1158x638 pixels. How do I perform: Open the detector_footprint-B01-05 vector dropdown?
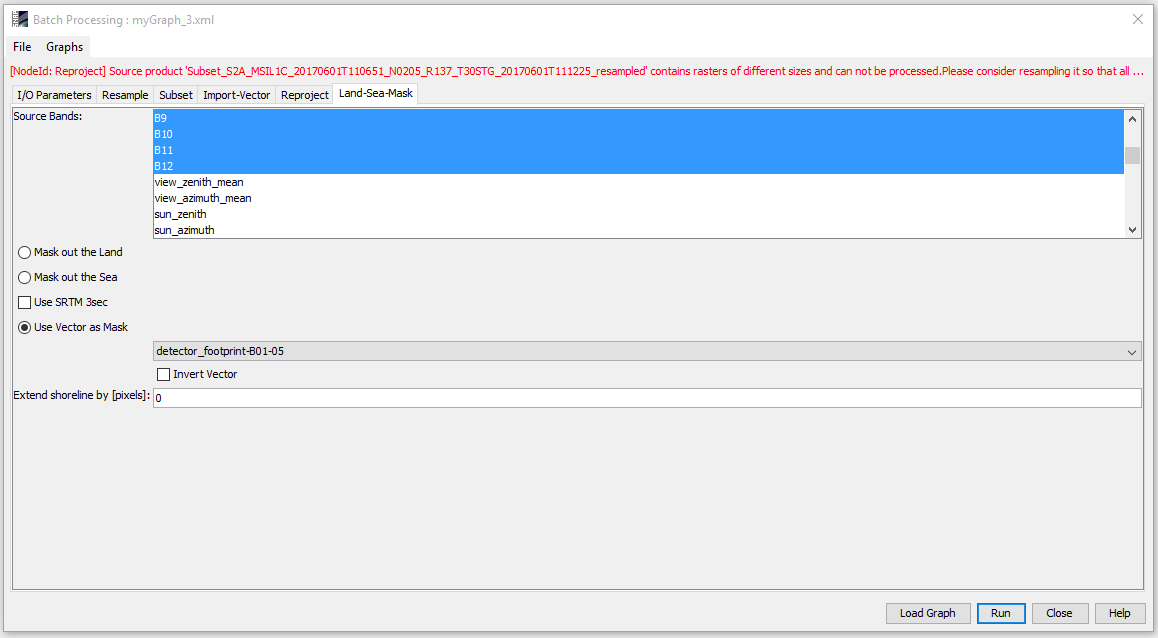point(647,351)
